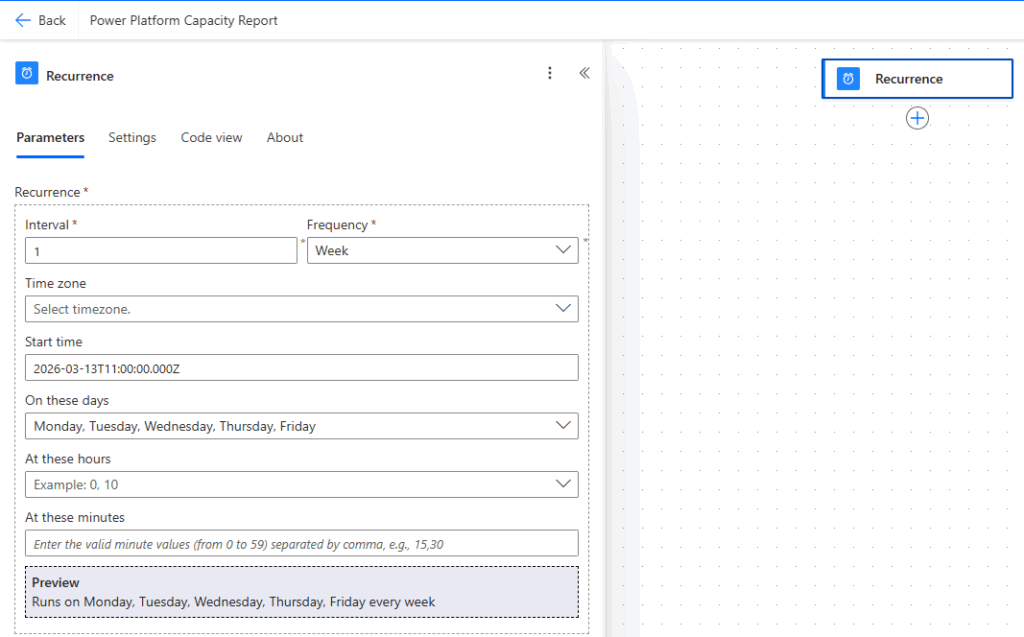Click the Recurrence clock icon in panel header
This screenshot has height=637, width=1024.
[x=27, y=73]
